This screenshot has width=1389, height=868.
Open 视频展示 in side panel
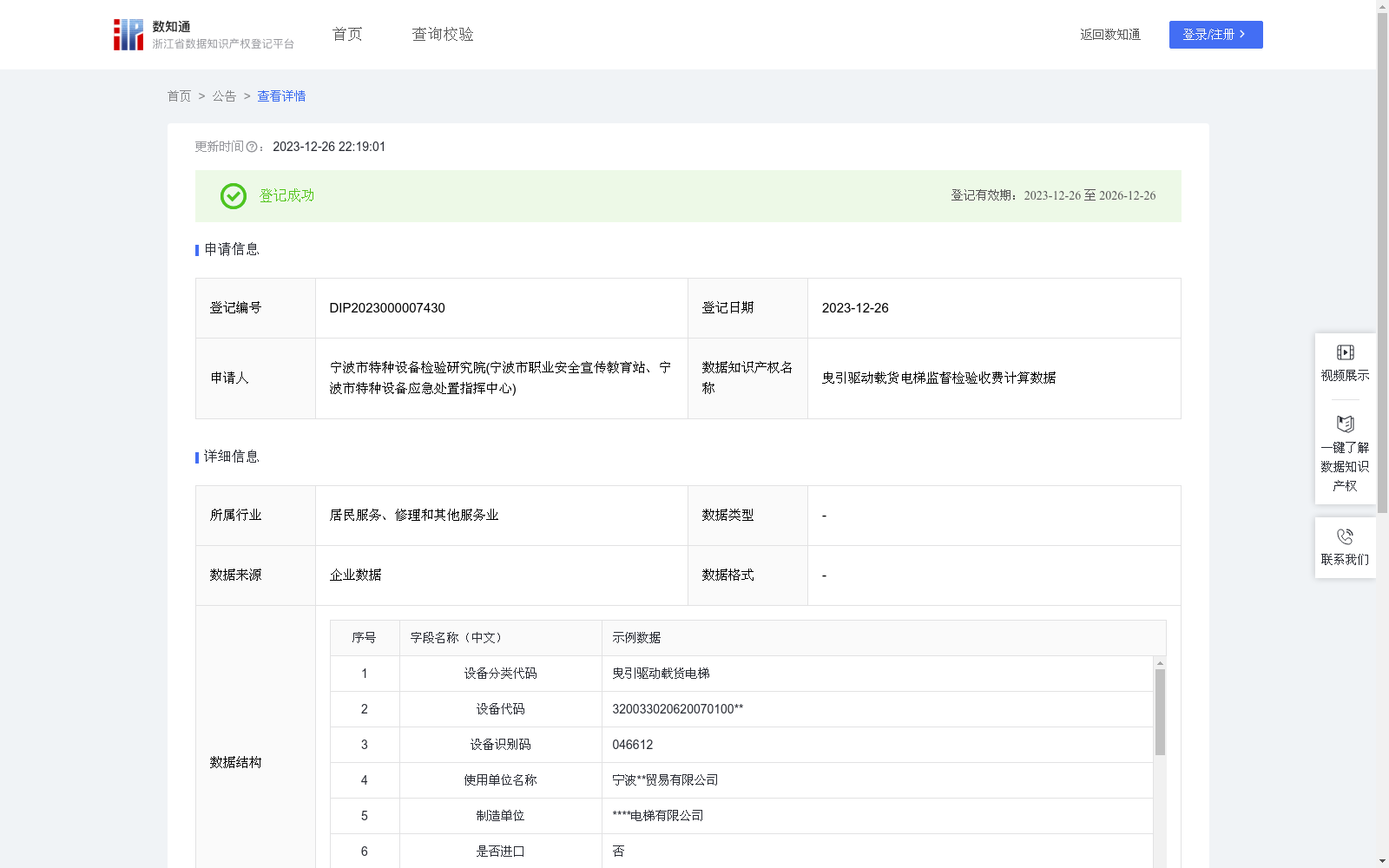[x=1345, y=364]
